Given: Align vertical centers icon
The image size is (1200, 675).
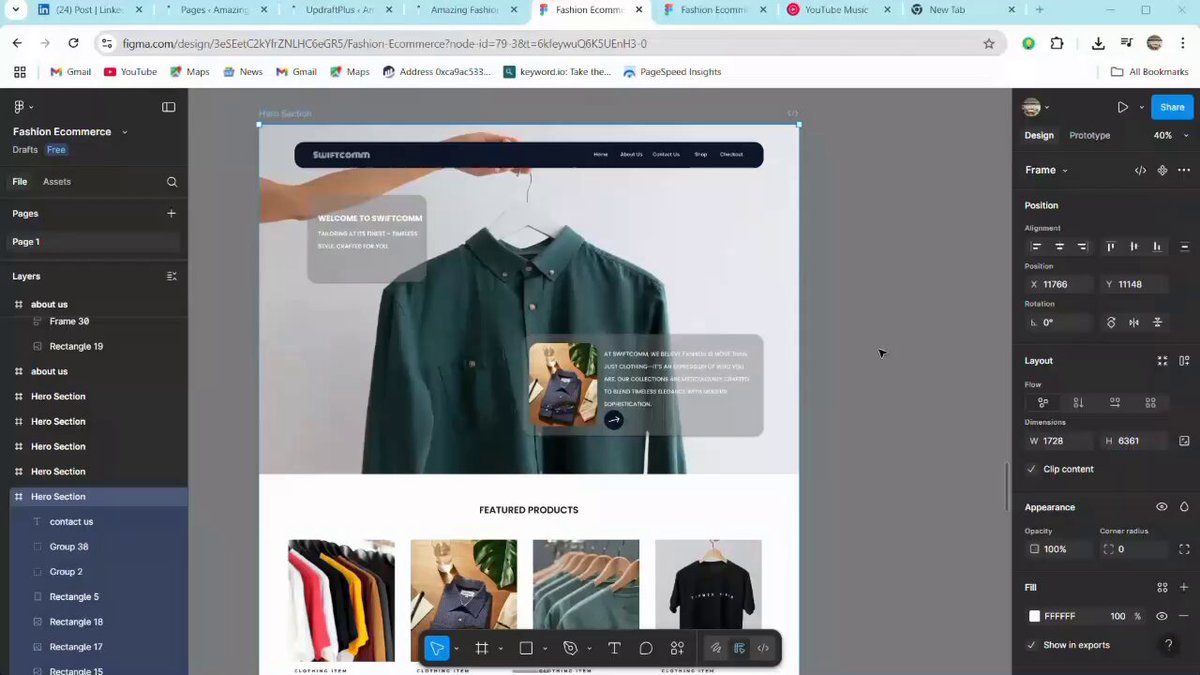Looking at the screenshot, I should [1133, 246].
